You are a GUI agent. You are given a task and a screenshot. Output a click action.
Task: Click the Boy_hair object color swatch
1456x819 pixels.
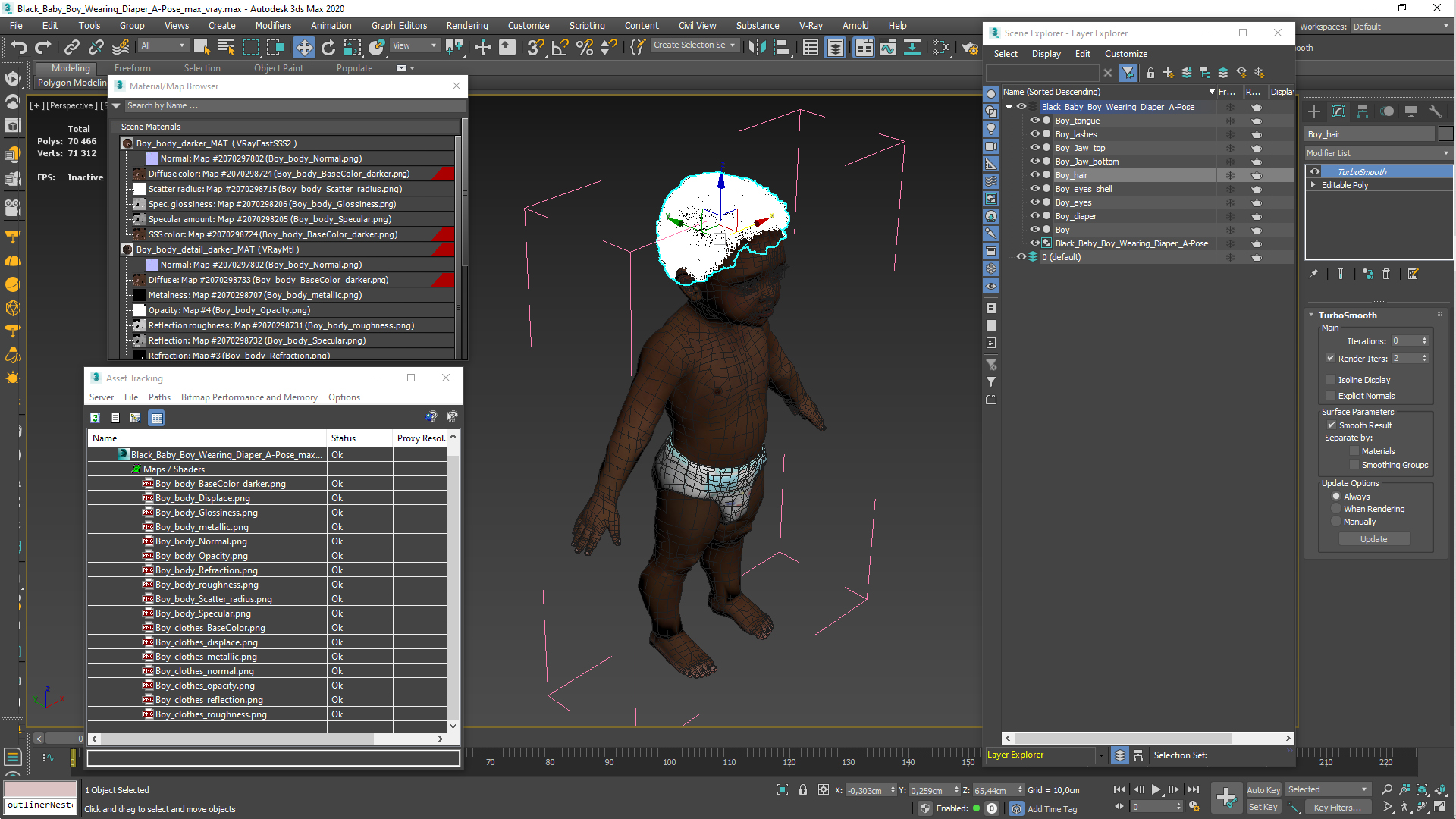coord(1445,134)
